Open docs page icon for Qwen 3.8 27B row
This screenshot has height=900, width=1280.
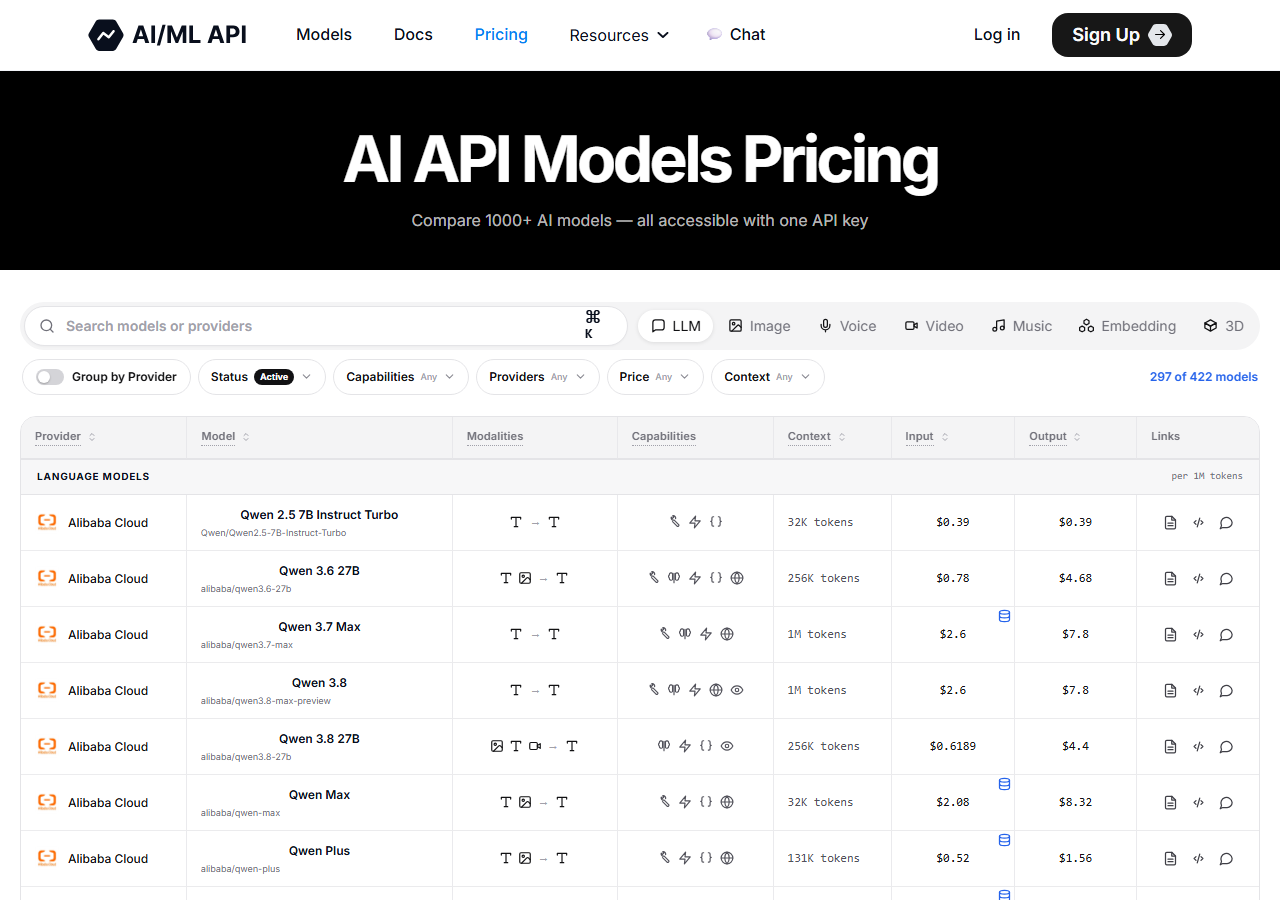point(1170,747)
